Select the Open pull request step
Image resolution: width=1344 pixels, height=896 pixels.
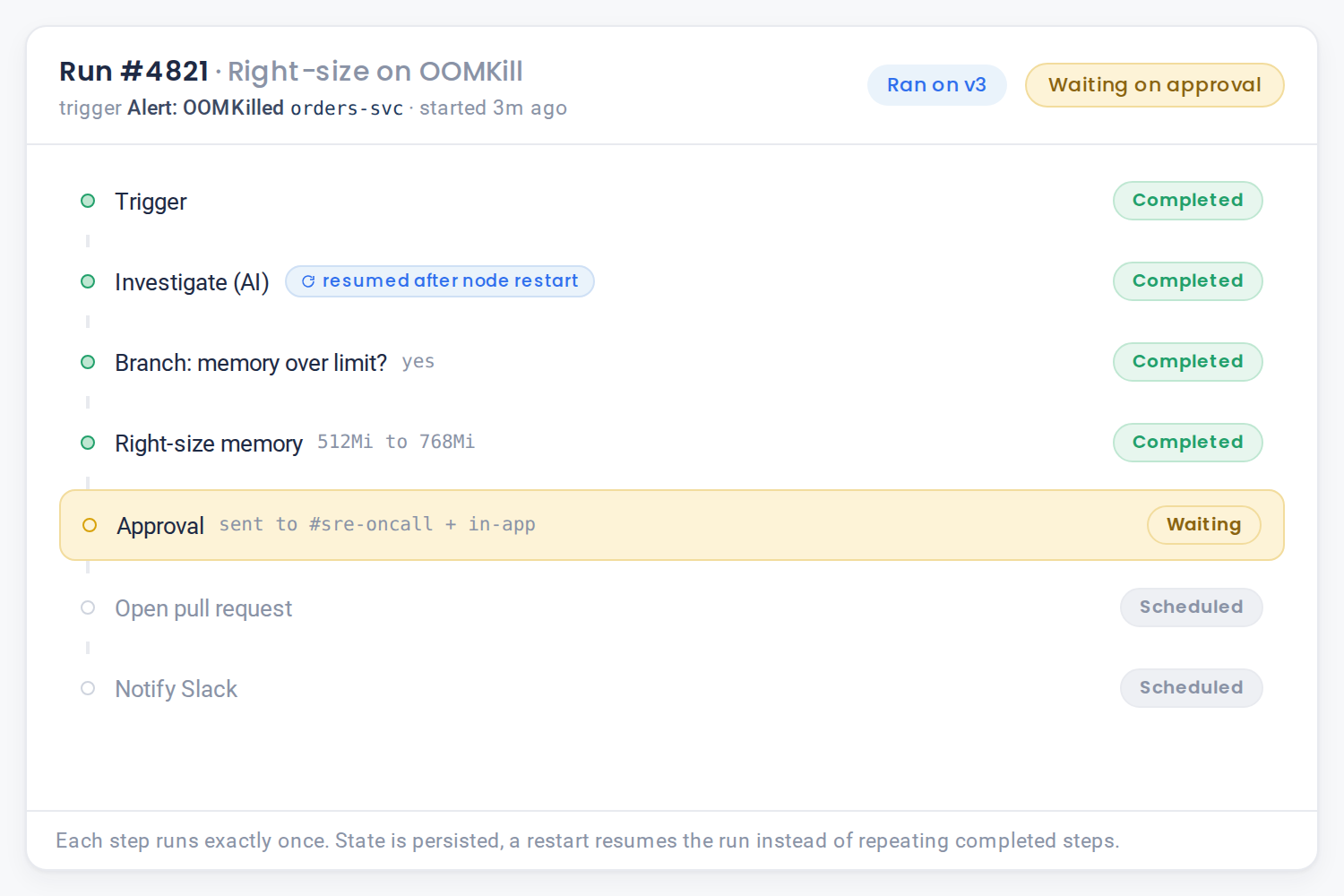(x=203, y=608)
